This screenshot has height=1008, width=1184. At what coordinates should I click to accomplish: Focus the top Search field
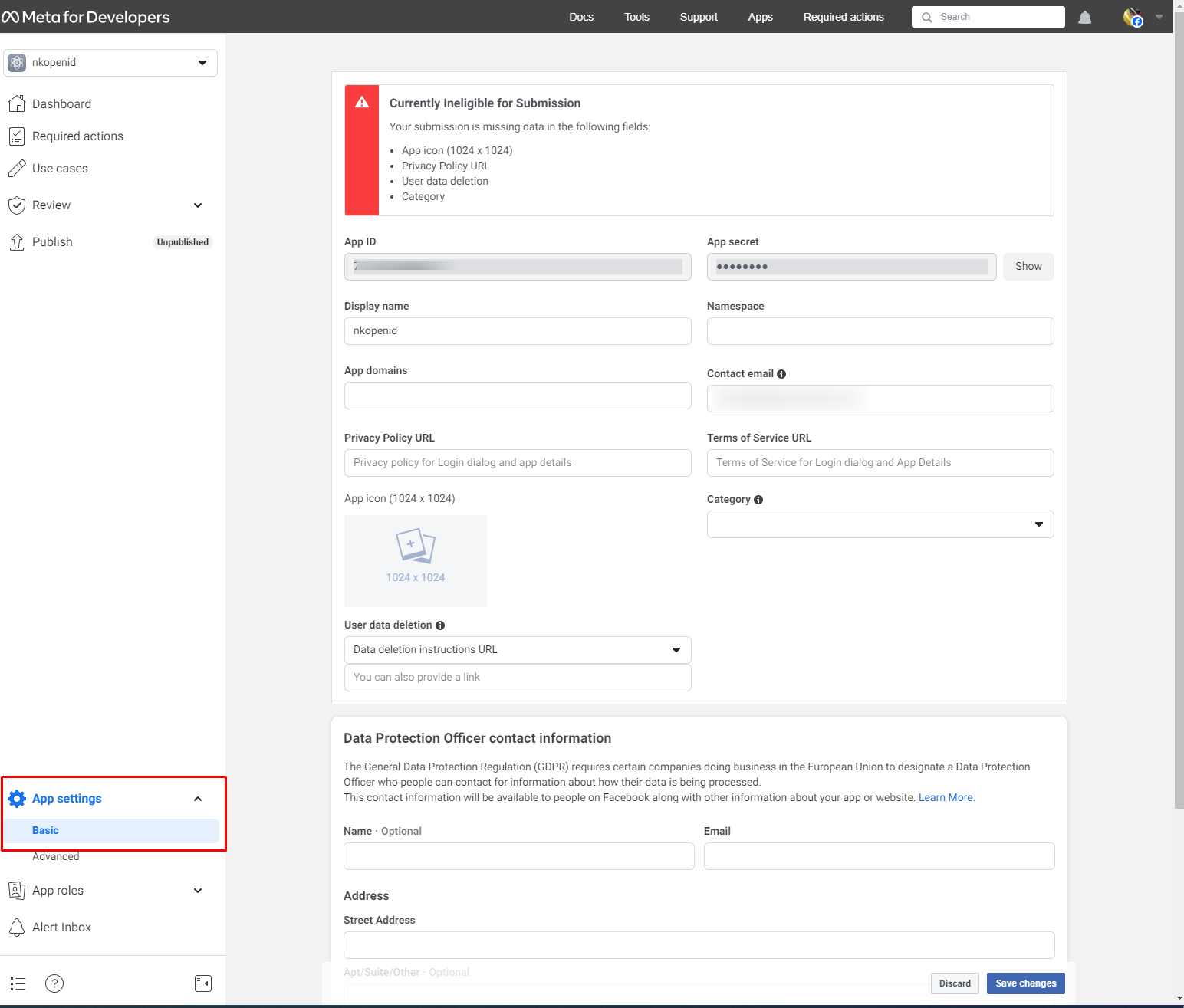[988, 17]
